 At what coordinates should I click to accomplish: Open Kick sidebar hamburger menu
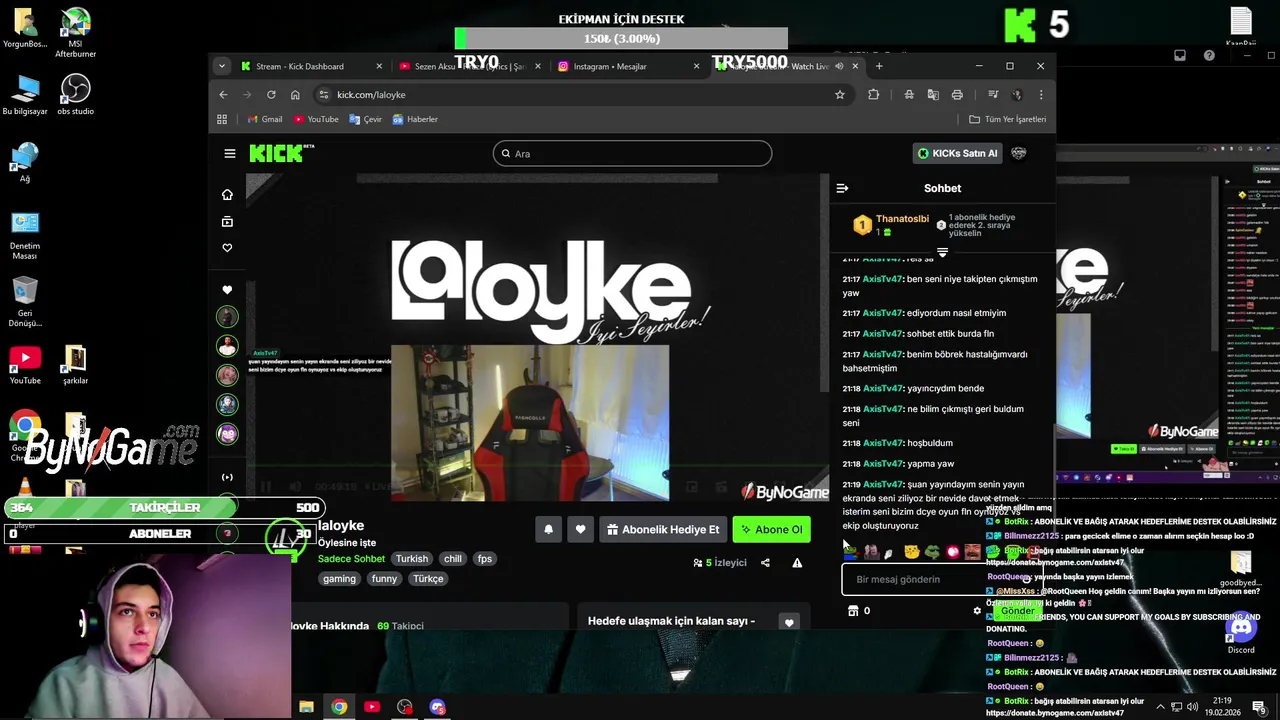tap(230, 153)
